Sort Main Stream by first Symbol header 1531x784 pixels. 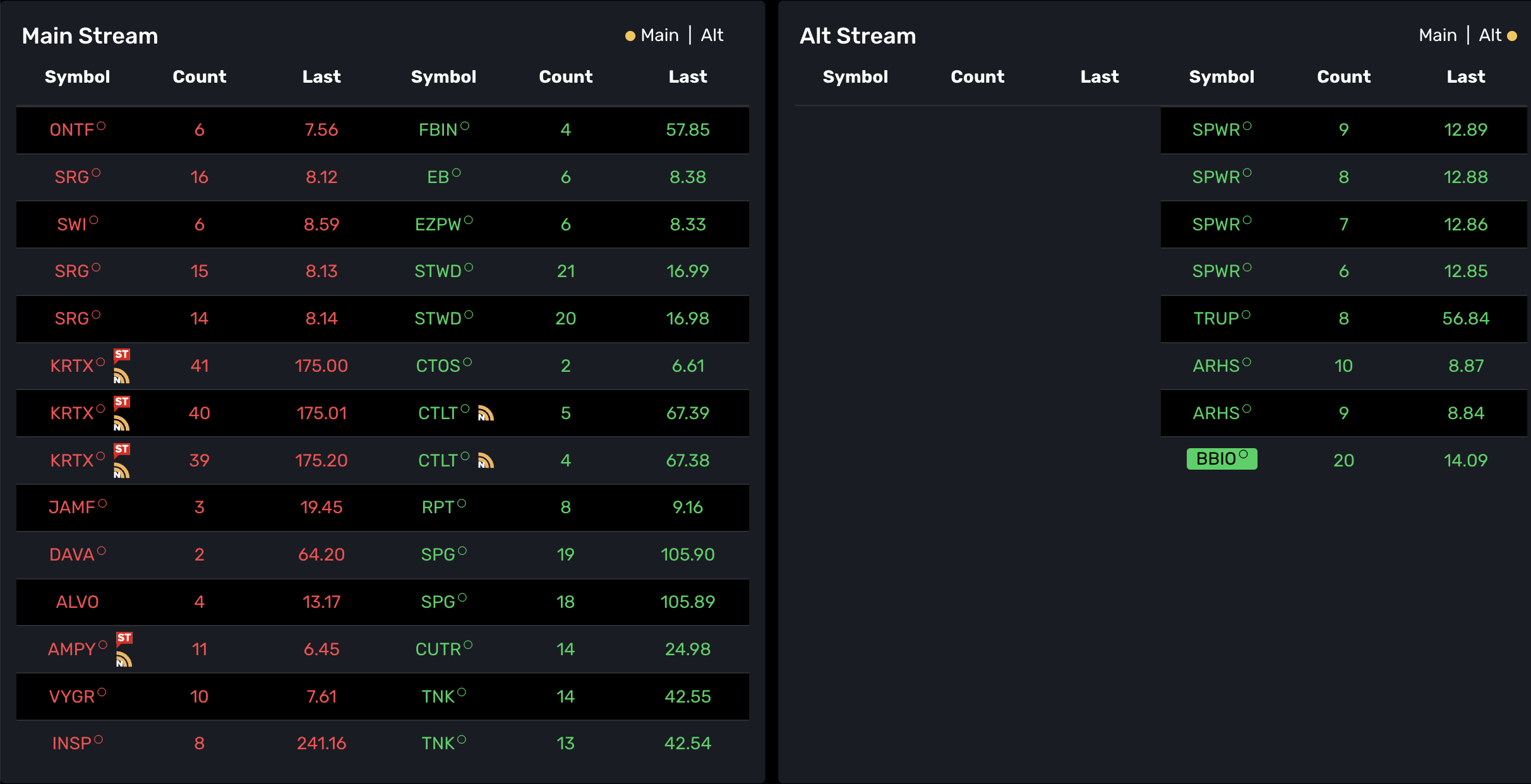77,77
